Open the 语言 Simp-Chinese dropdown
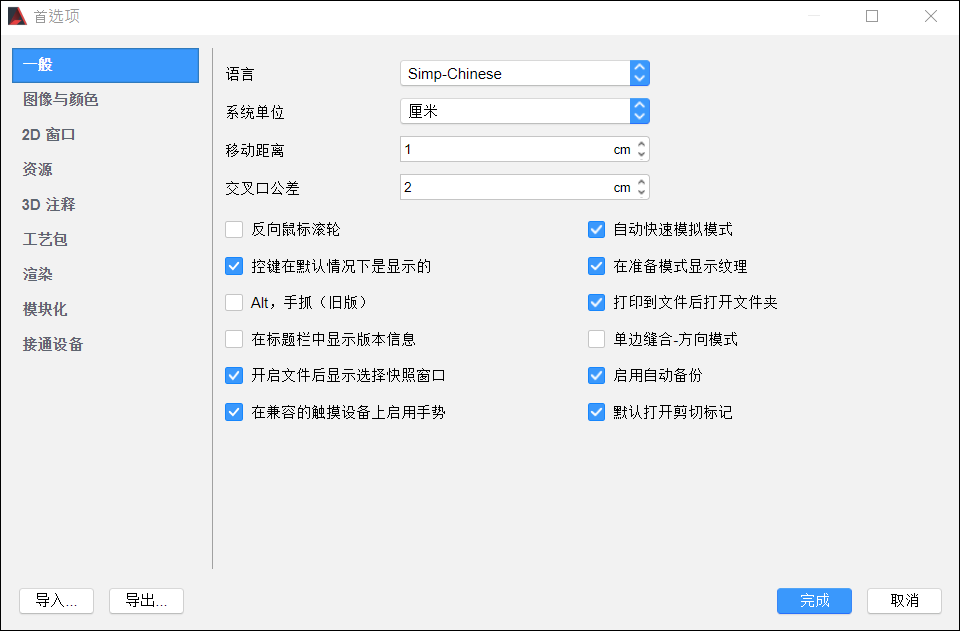The image size is (960, 631). click(525, 73)
